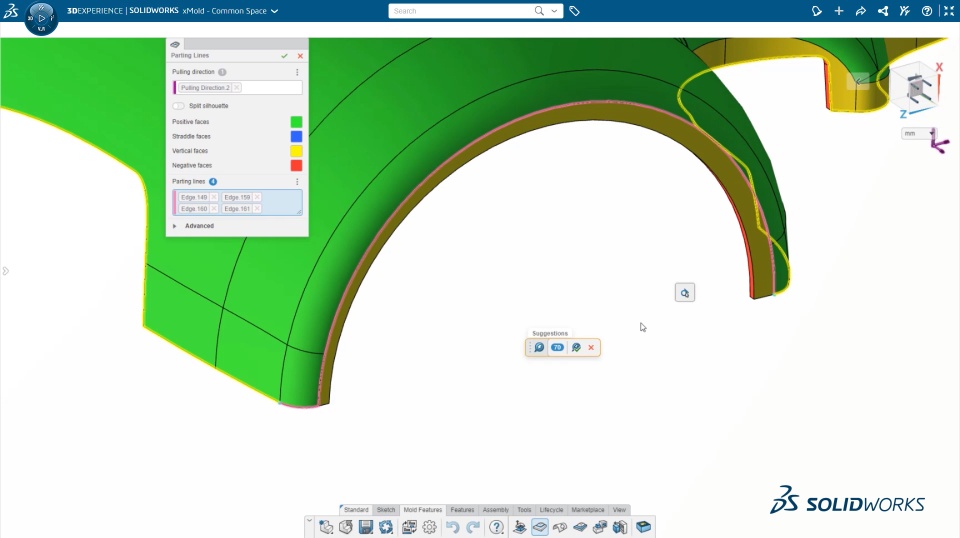Screen dimensions: 960x538
Task: Click the floating zoom tool button
Action: coord(684,293)
